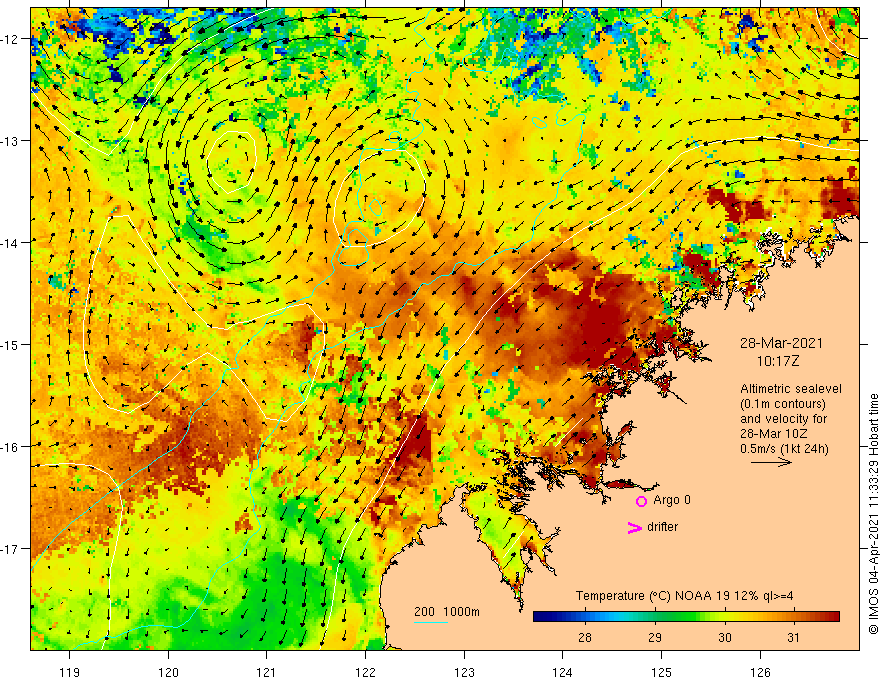Screen dimensions: 880x680
Task: Click longitude axis label '120'
Action: click(168, 672)
